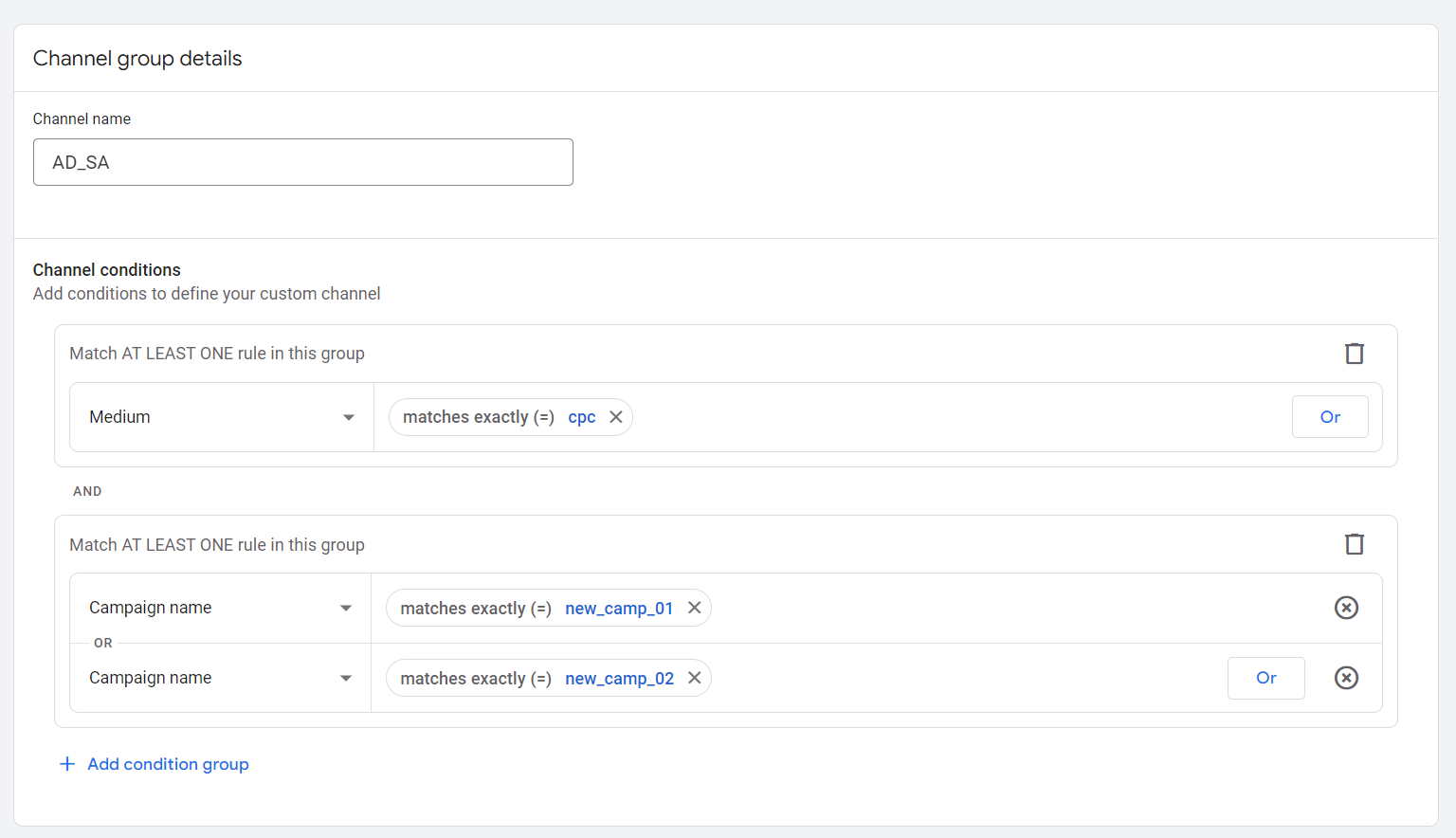Click the plus icon to add condition group
Image resolution: width=1456 pixels, height=838 pixels.
[67, 764]
